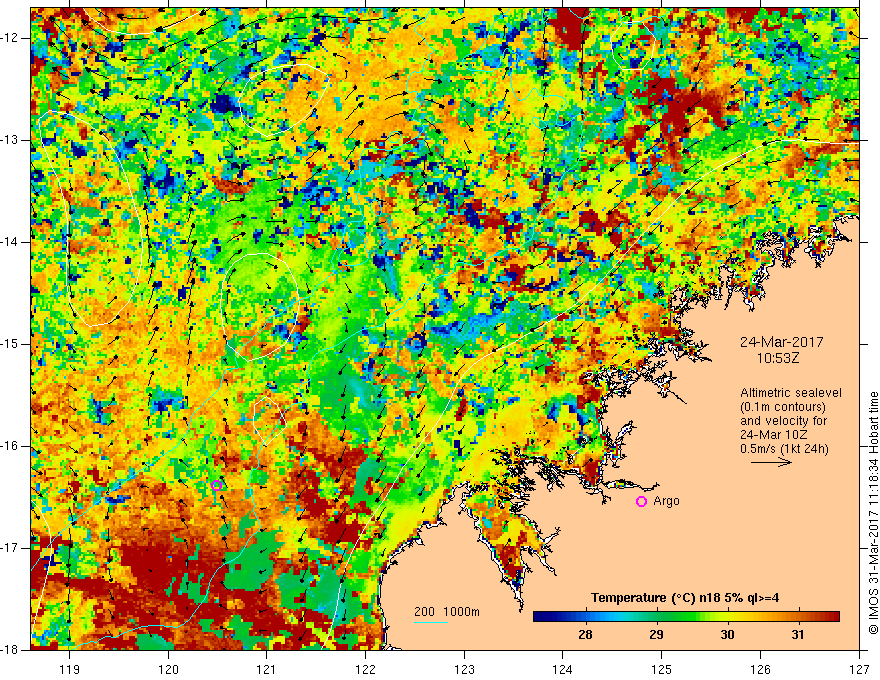Click the '10:53Z' time text
The width and height of the screenshot is (880, 680).
tap(778, 358)
